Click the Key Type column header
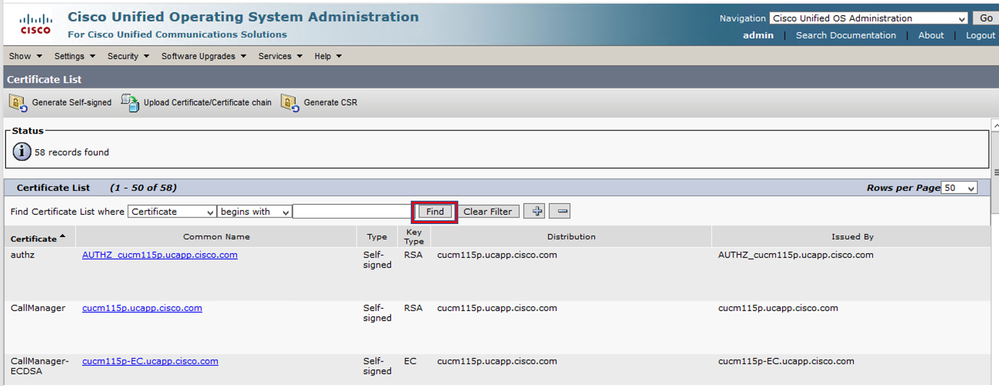The height and width of the screenshot is (386, 999). pos(414,237)
